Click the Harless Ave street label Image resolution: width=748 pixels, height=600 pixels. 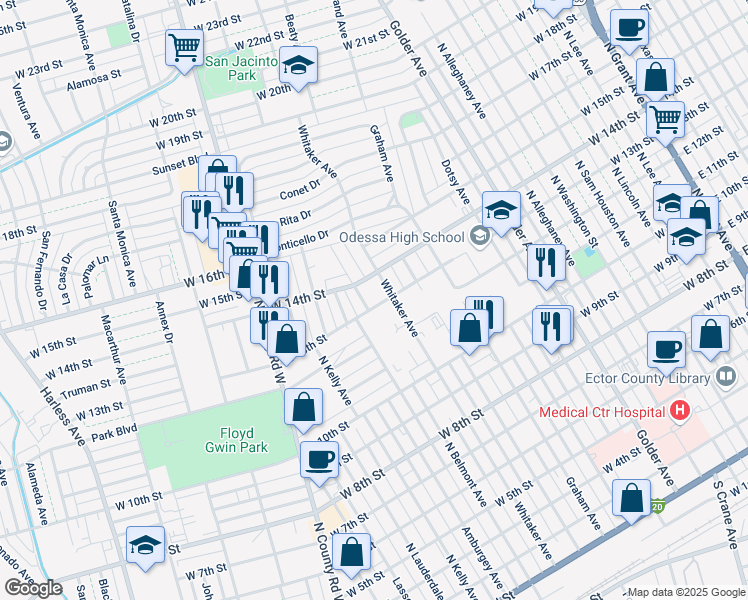pyautogui.click(x=62, y=416)
